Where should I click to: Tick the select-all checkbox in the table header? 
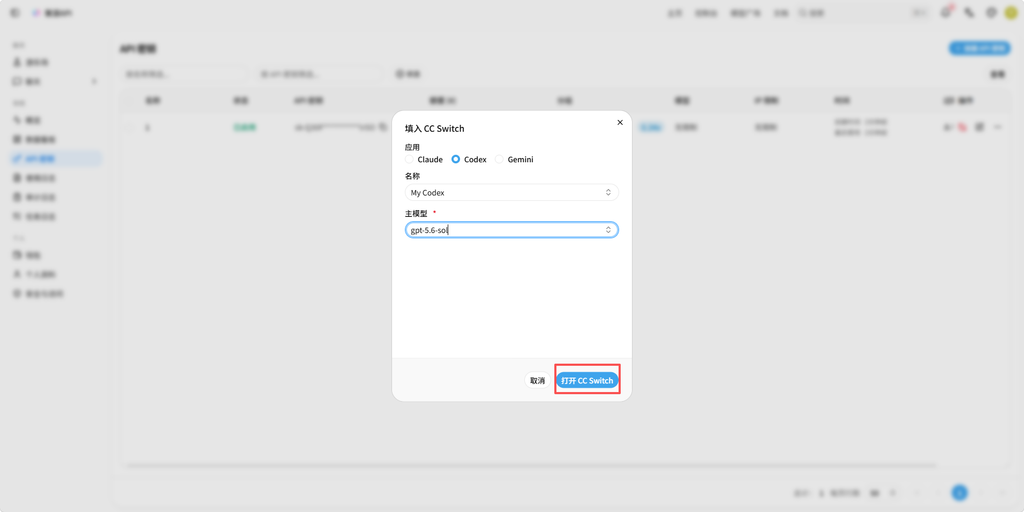coord(129,101)
